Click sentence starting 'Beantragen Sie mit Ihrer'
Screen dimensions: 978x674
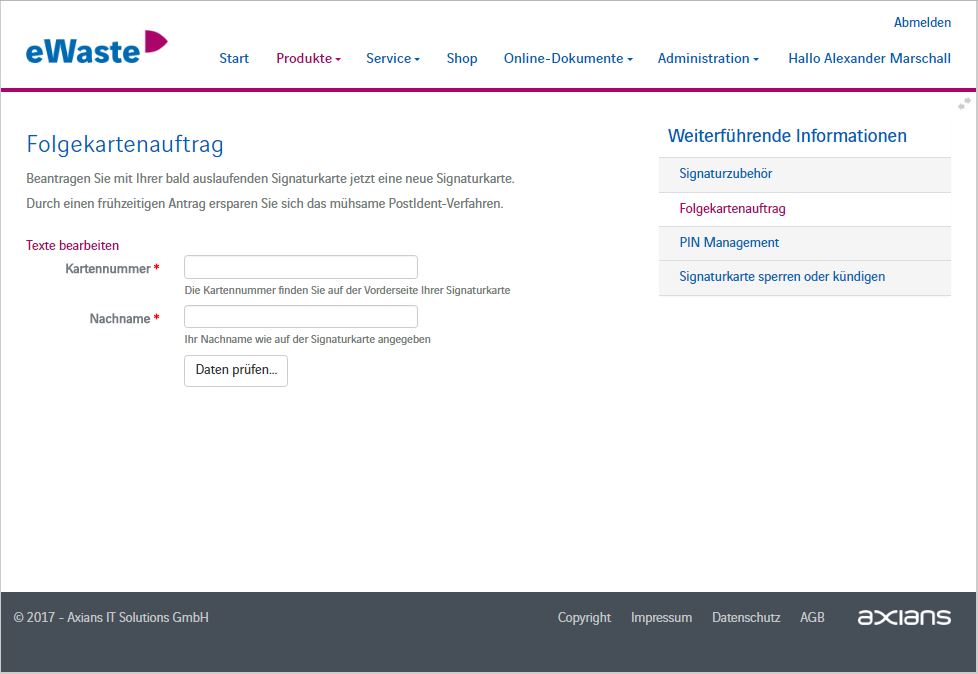click(x=270, y=179)
